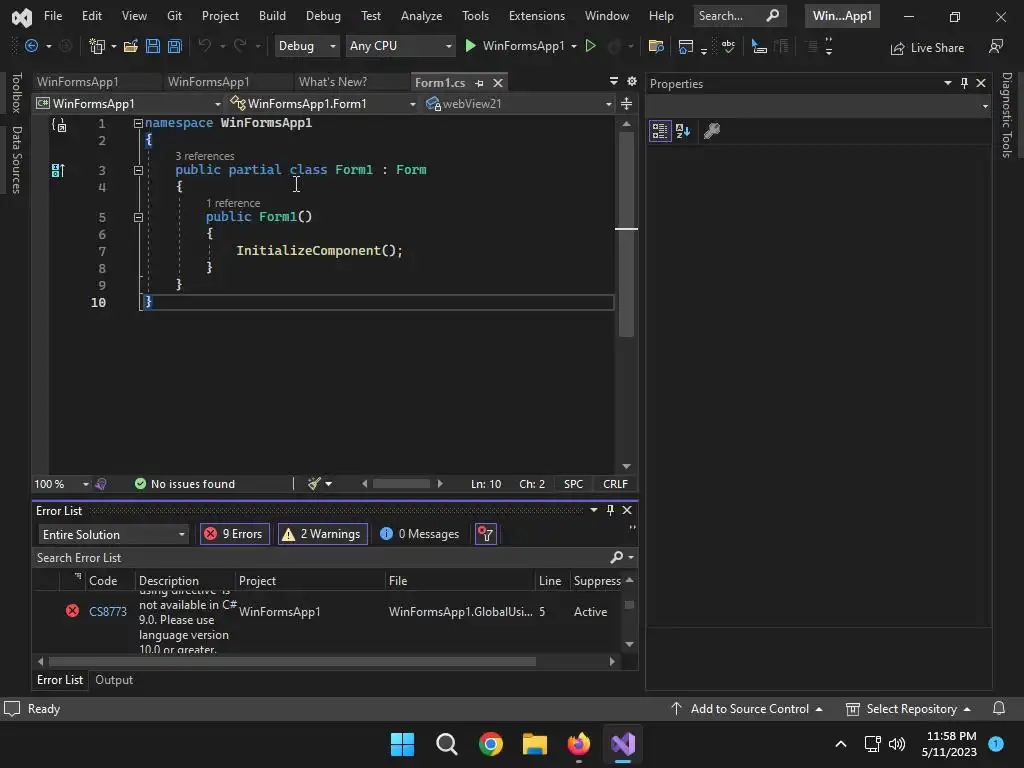Screen dimensions: 1024x768
Task: Open the CS8773 error code link
Action: tap(108, 612)
